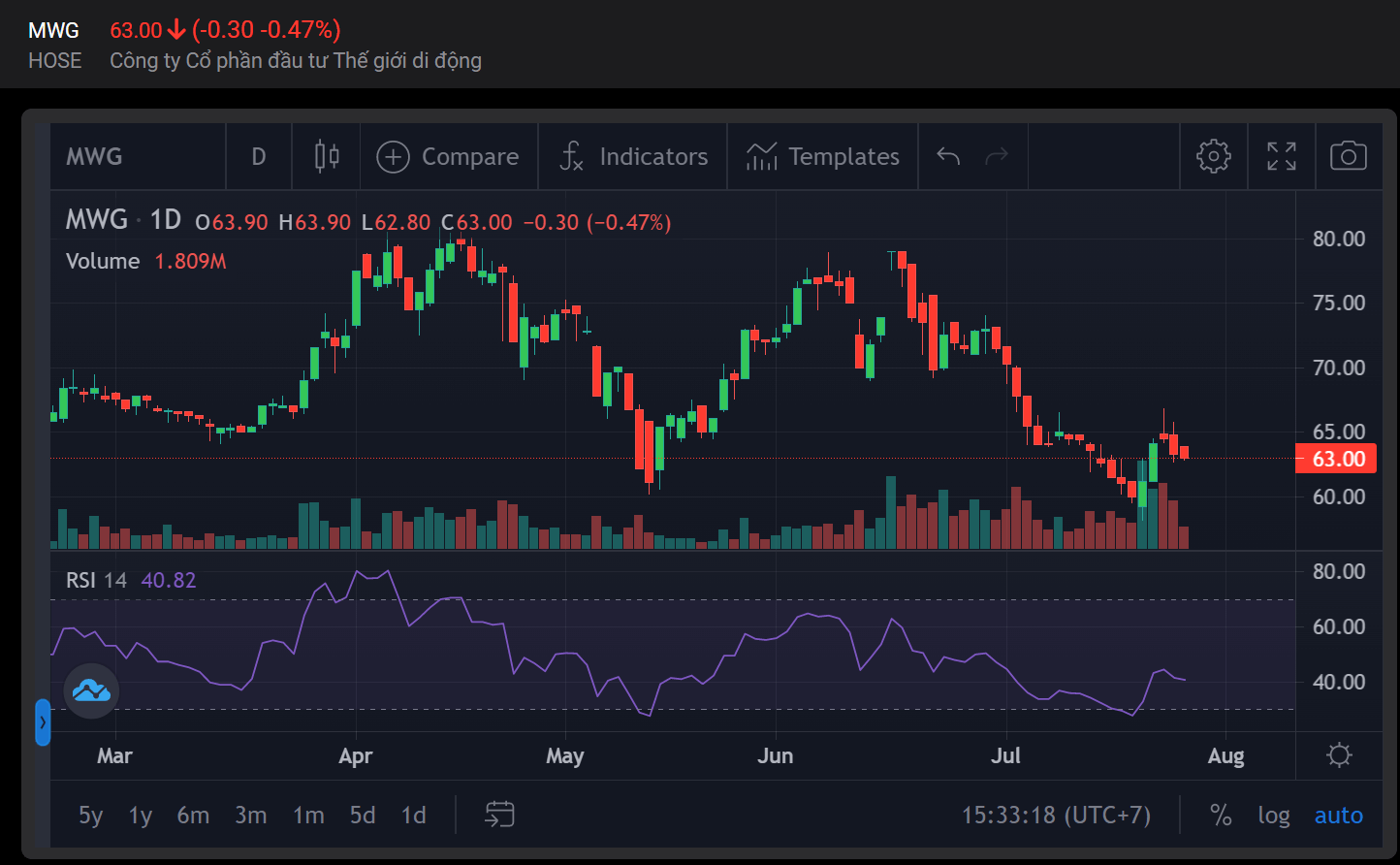This screenshot has height=865, width=1400.
Task: Click the Apr date axis label
Action: 356,755
